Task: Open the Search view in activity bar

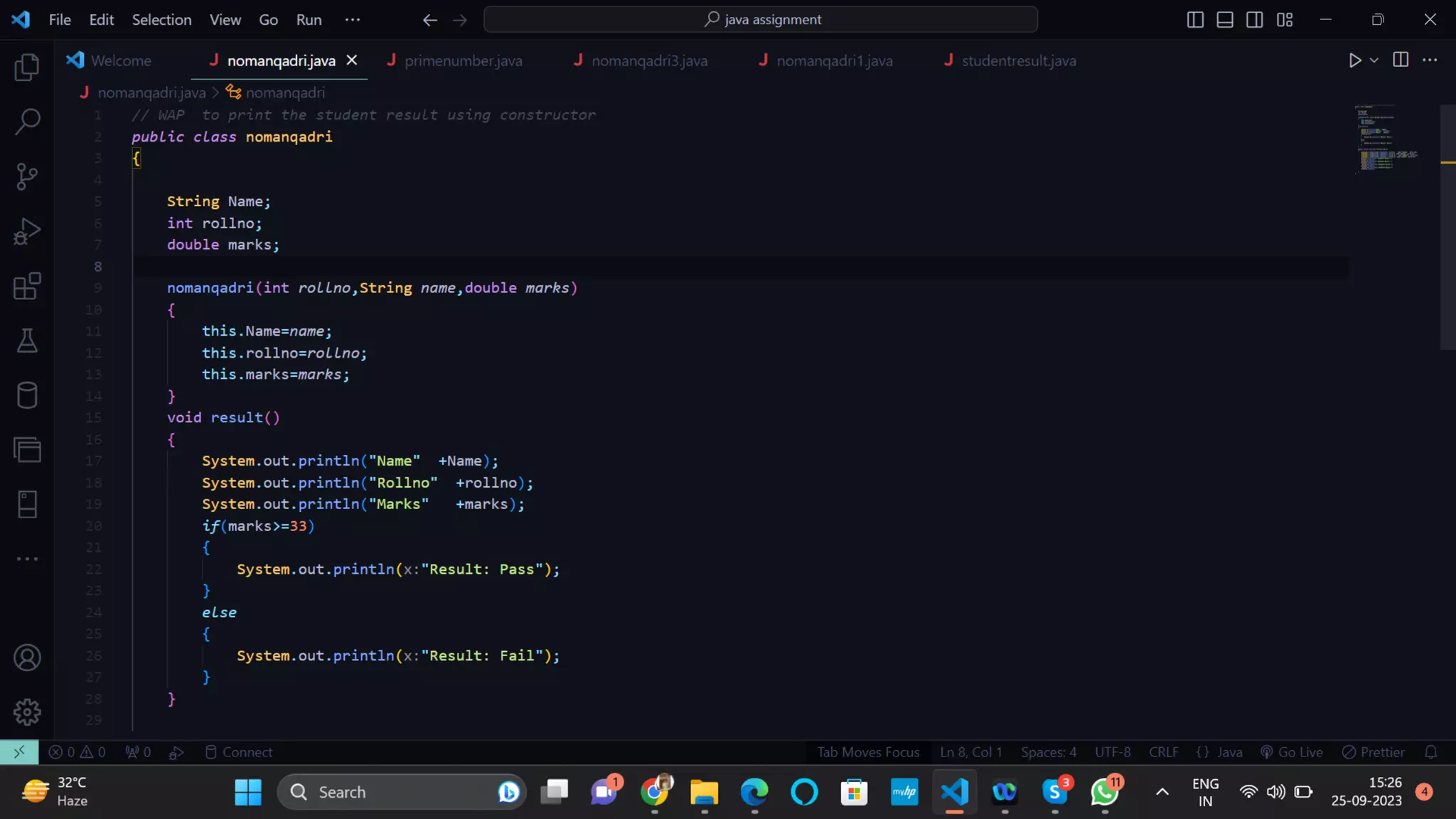Action: pos(27,122)
